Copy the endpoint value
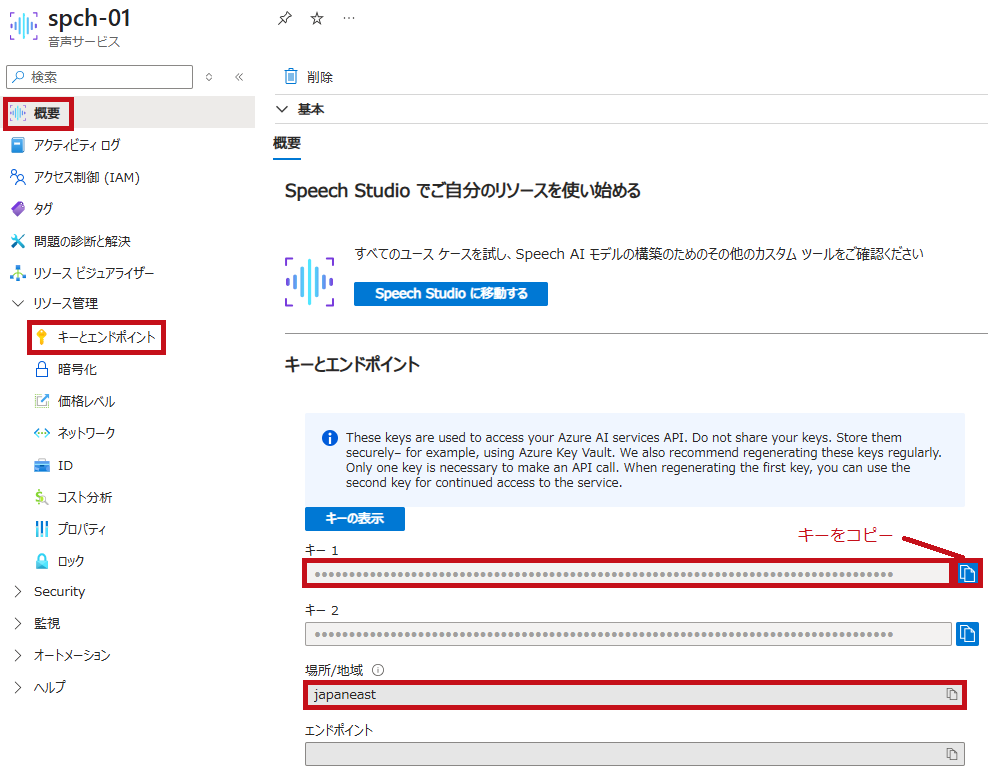Viewport: 988px width, 771px height. point(951,753)
